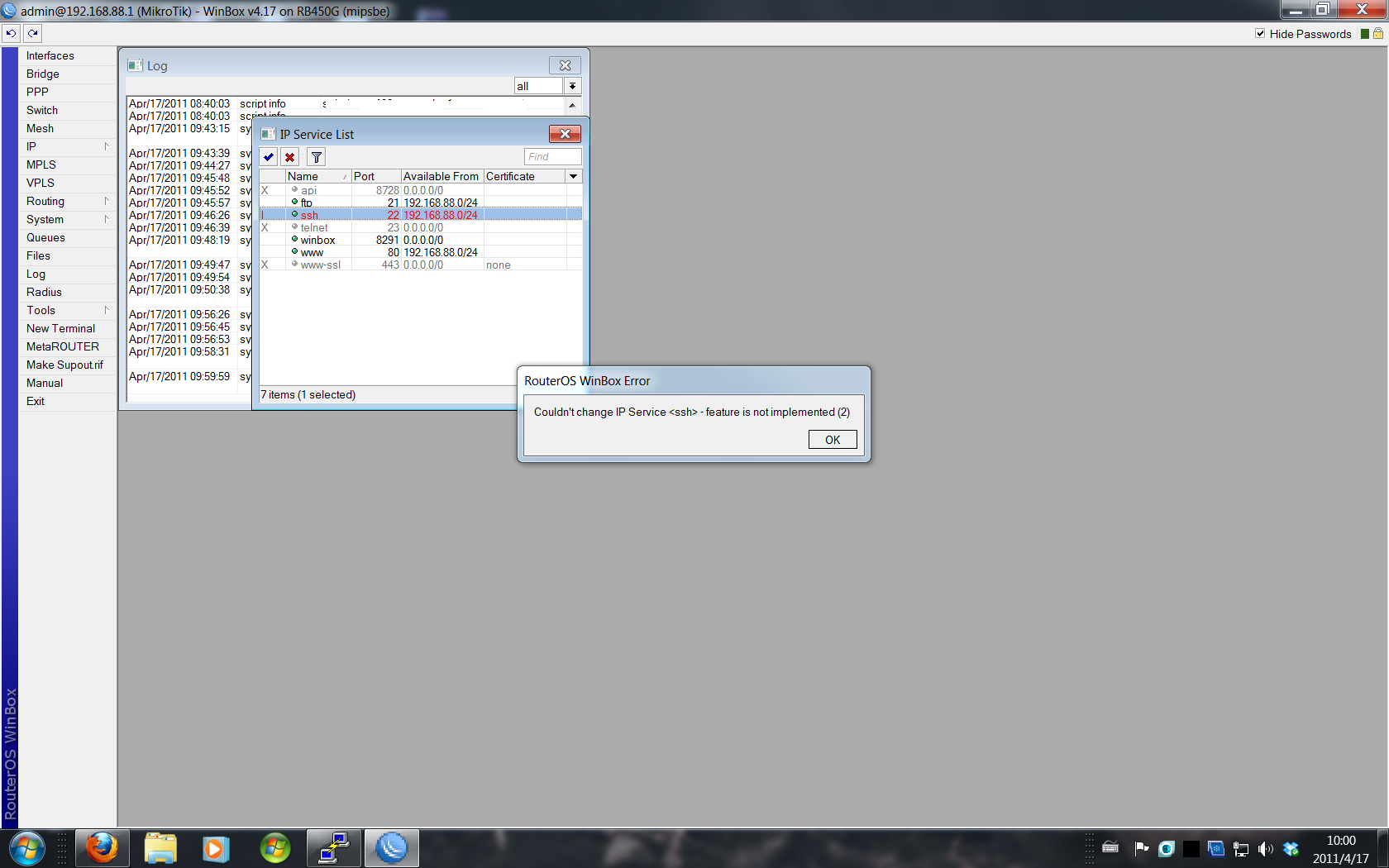Click the Redo arrow in WinBox toolbar
The image size is (1389, 868).
[31, 33]
